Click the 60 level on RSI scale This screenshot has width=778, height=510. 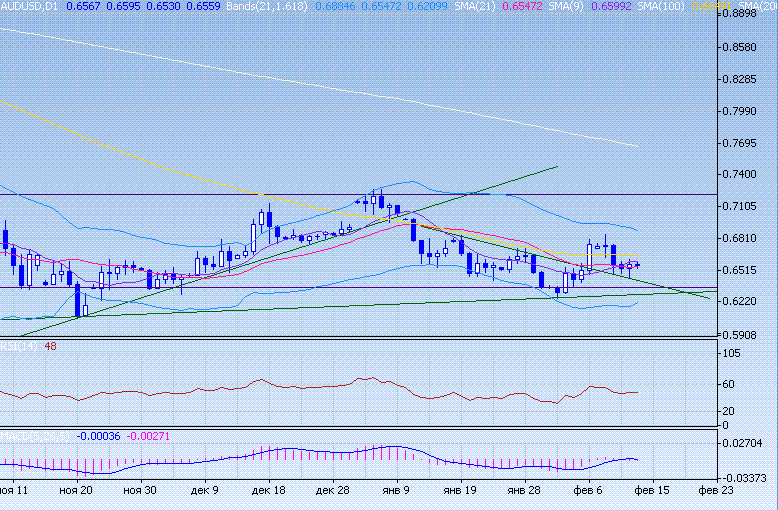[x=729, y=384]
